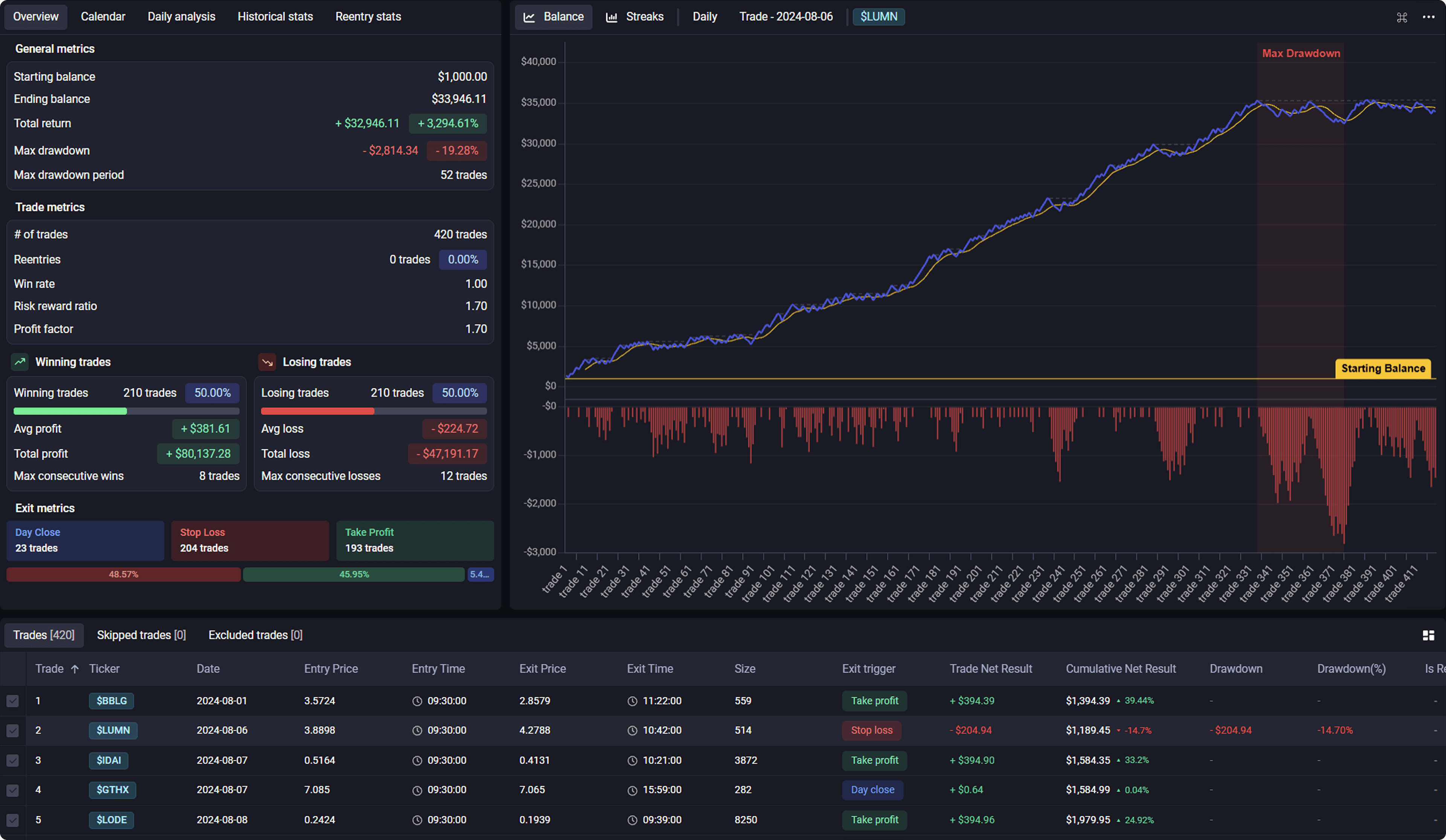Sort by the Trade Net Result column

pyautogui.click(x=990, y=669)
